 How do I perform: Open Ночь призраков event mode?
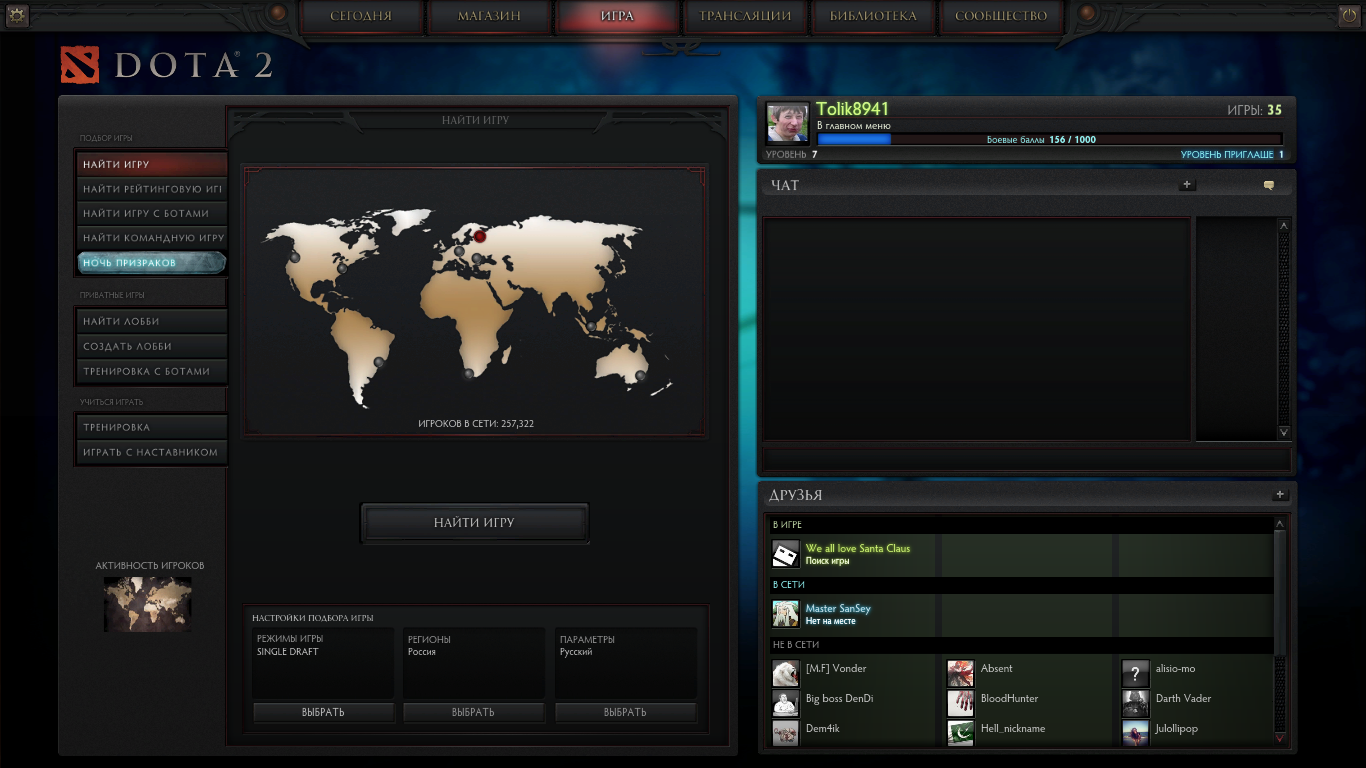152,263
